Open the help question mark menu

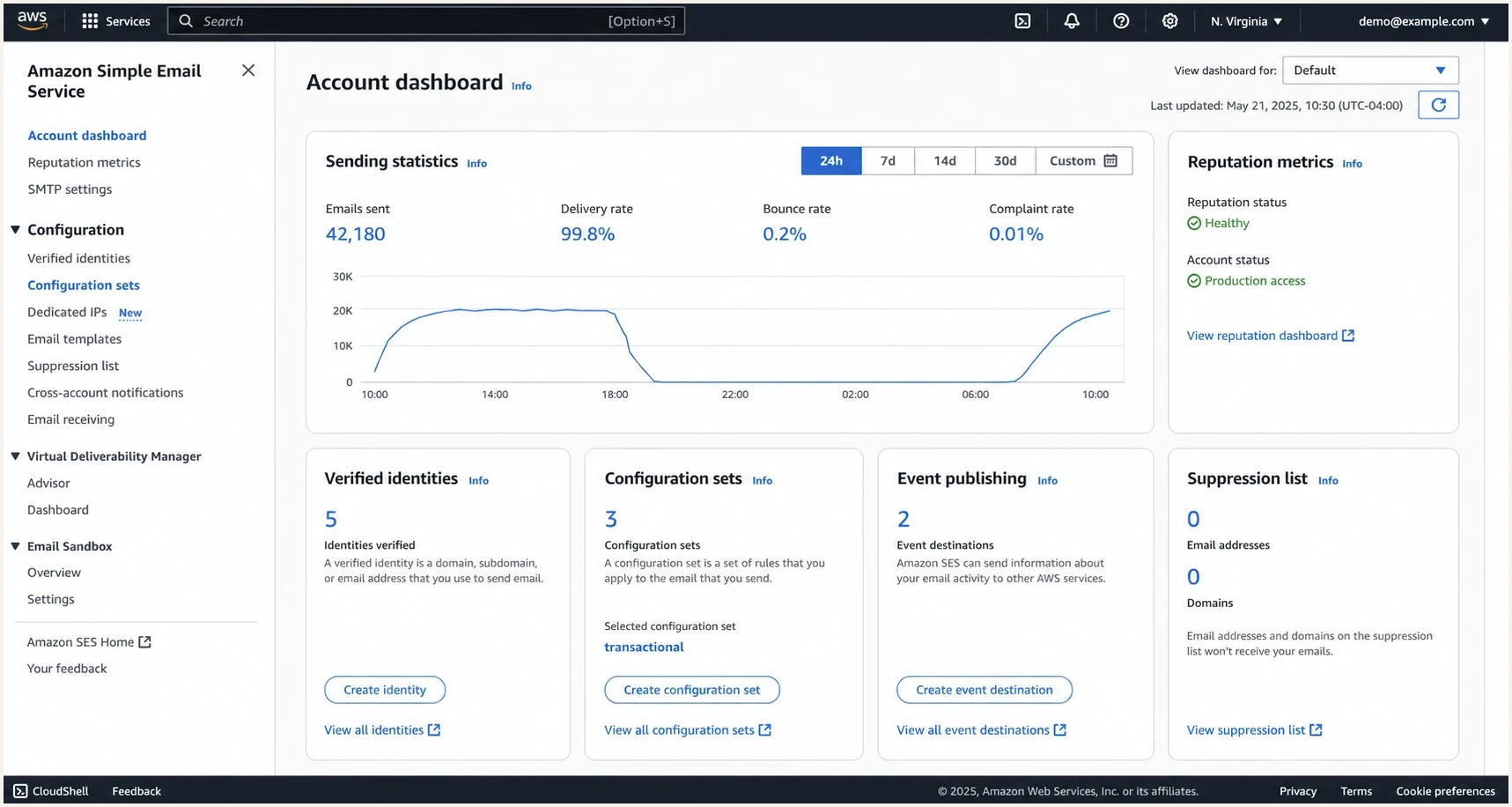[1121, 21]
